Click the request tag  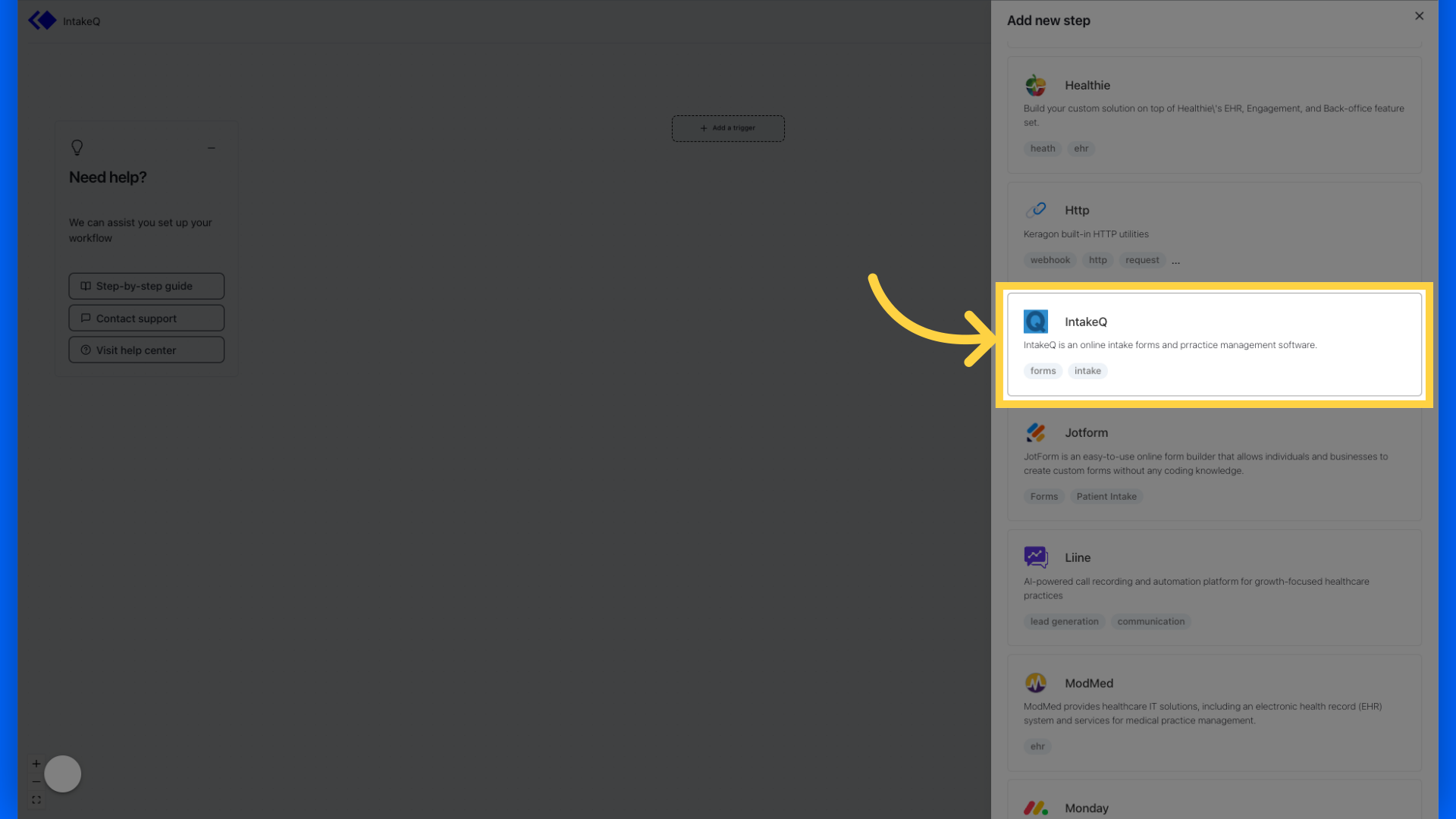[1142, 260]
